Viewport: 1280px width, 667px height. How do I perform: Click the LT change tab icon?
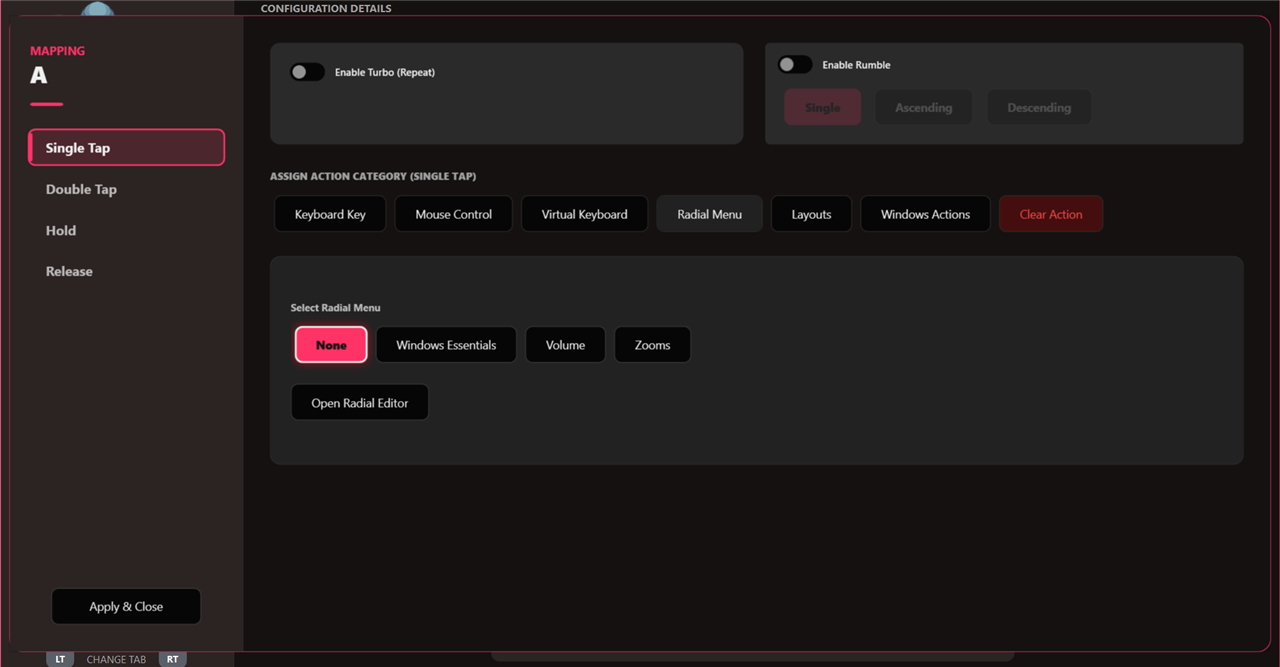tap(60, 659)
